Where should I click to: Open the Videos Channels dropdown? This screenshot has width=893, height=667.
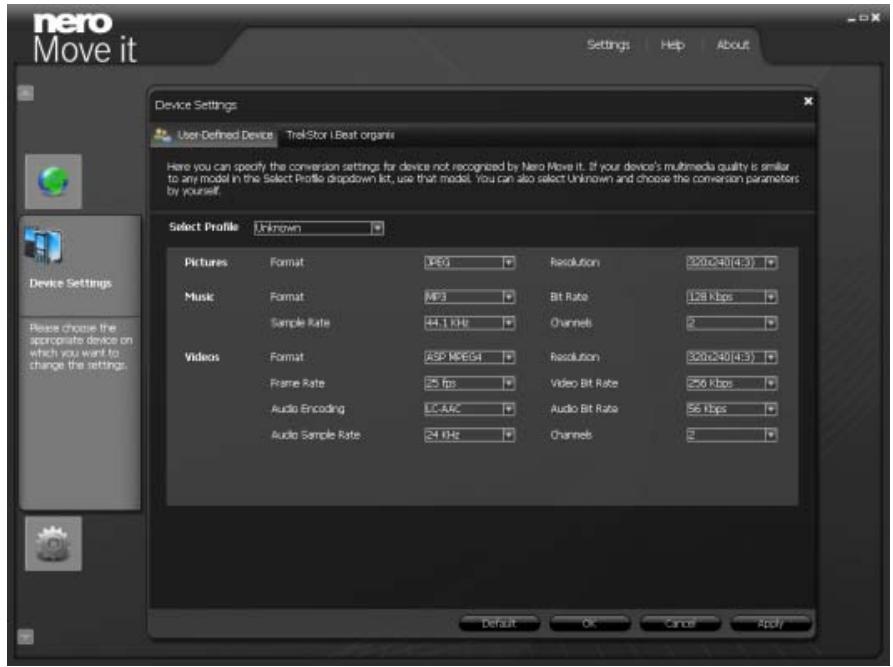[732, 435]
